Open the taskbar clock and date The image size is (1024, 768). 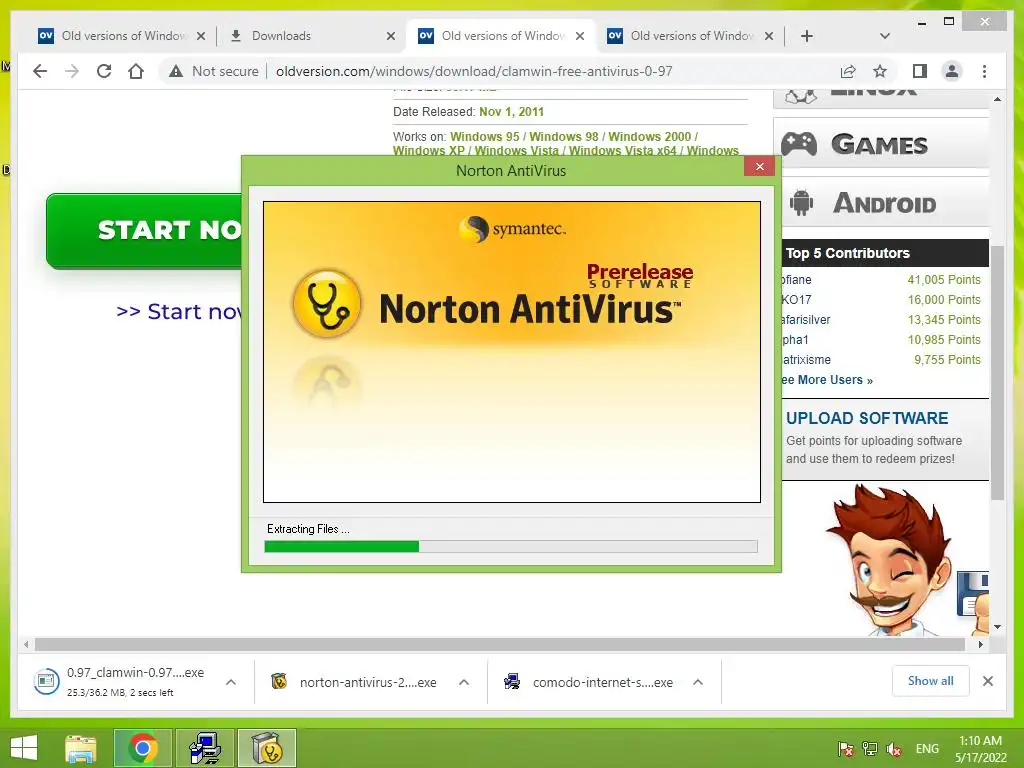click(x=980, y=749)
